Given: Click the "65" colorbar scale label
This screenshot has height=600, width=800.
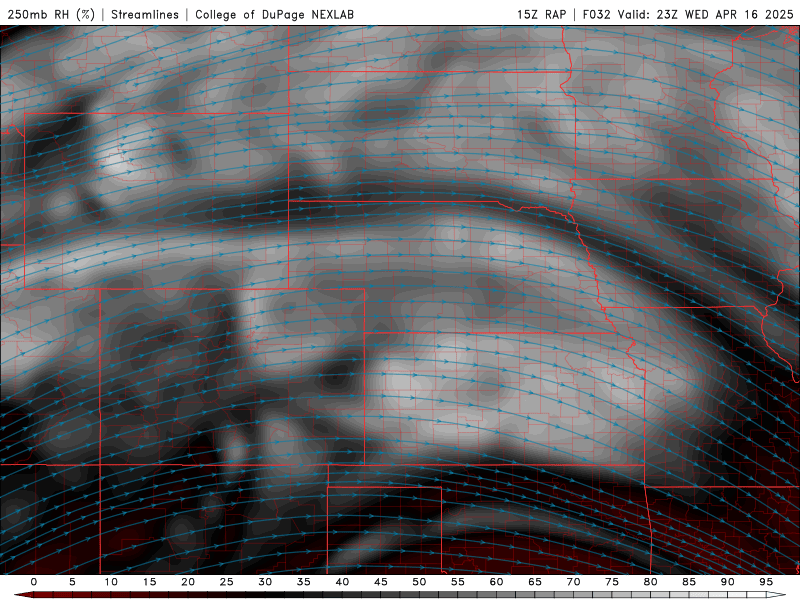Looking at the screenshot, I should pos(535,582).
